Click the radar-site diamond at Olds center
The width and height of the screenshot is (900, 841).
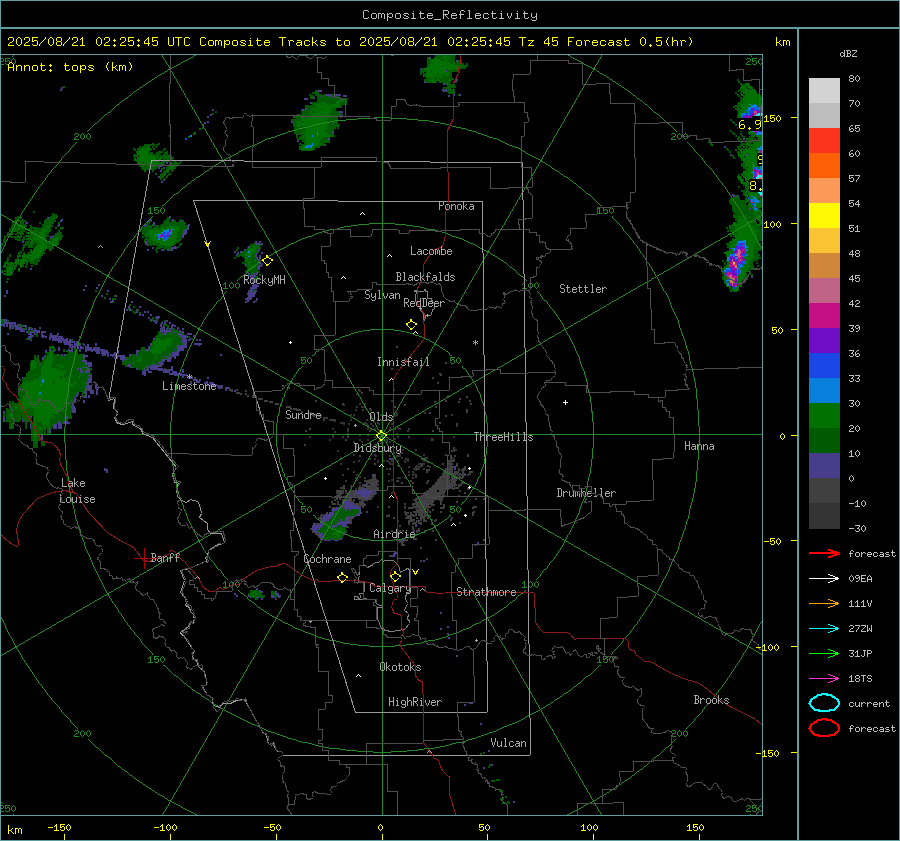tap(382, 436)
